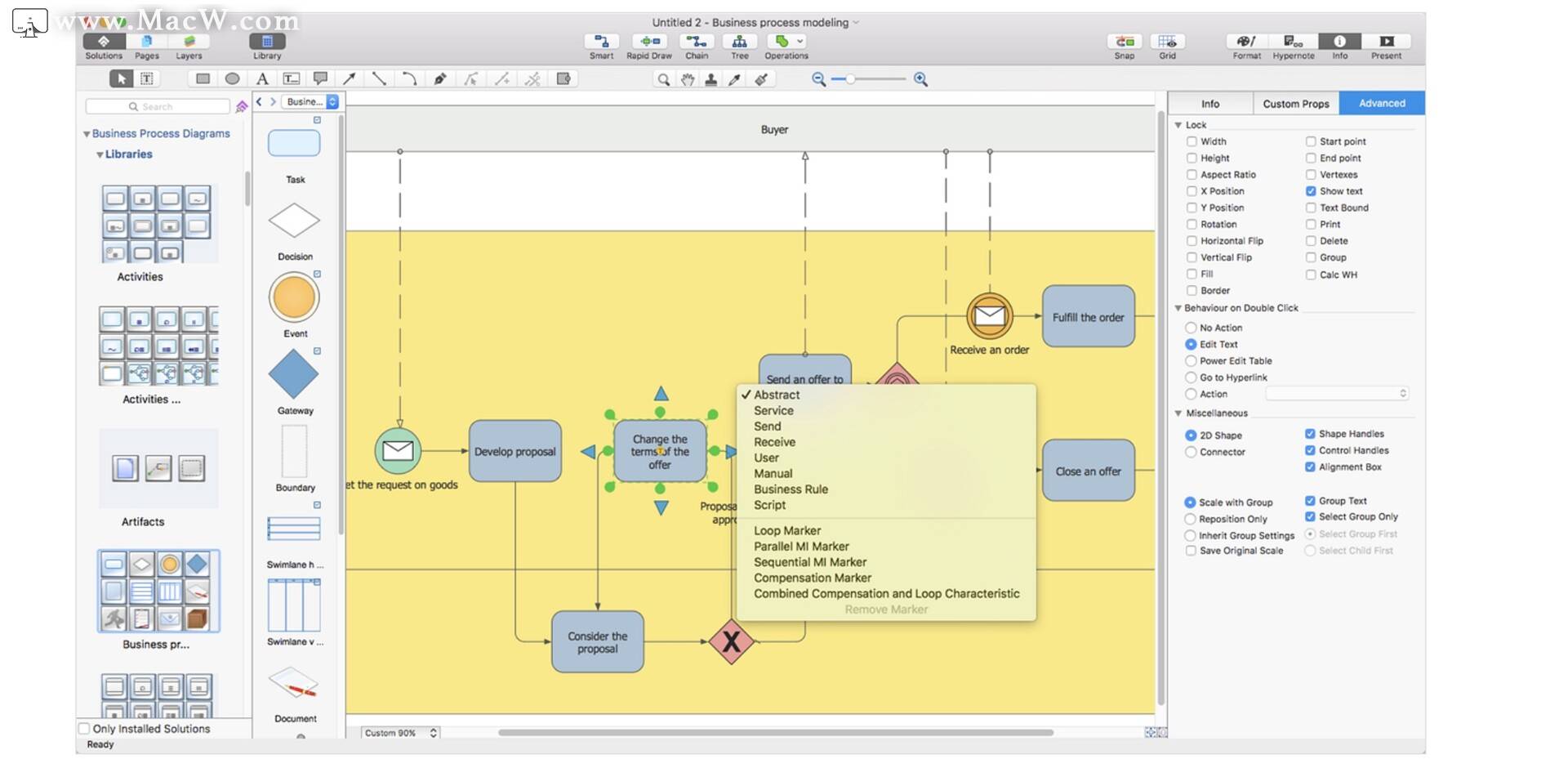Image resolution: width=1568 pixels, height=768 pixels.
Task: Open the Library panel
Action: click(x=265, y=45)
